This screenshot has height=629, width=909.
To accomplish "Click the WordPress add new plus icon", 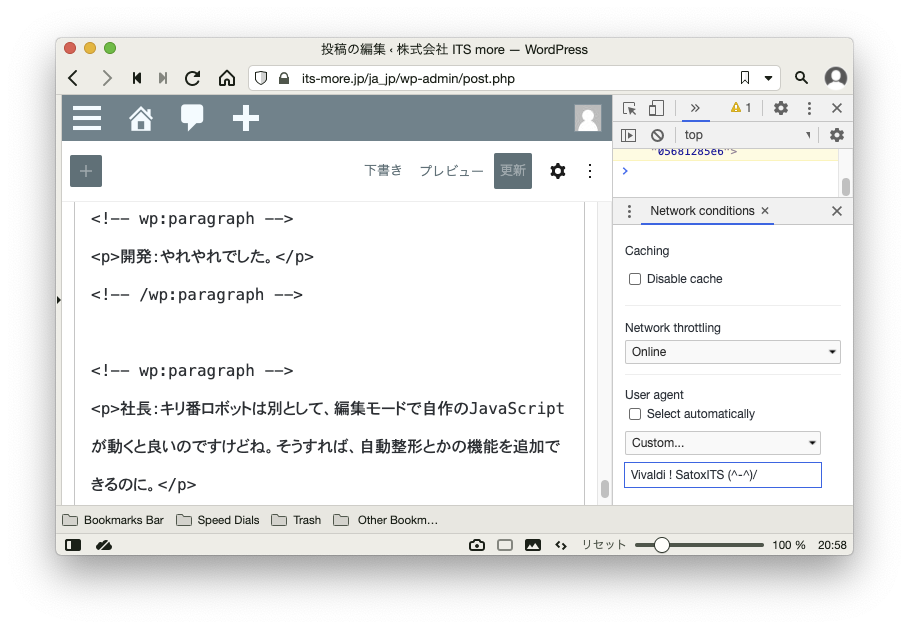I will 246,118.
